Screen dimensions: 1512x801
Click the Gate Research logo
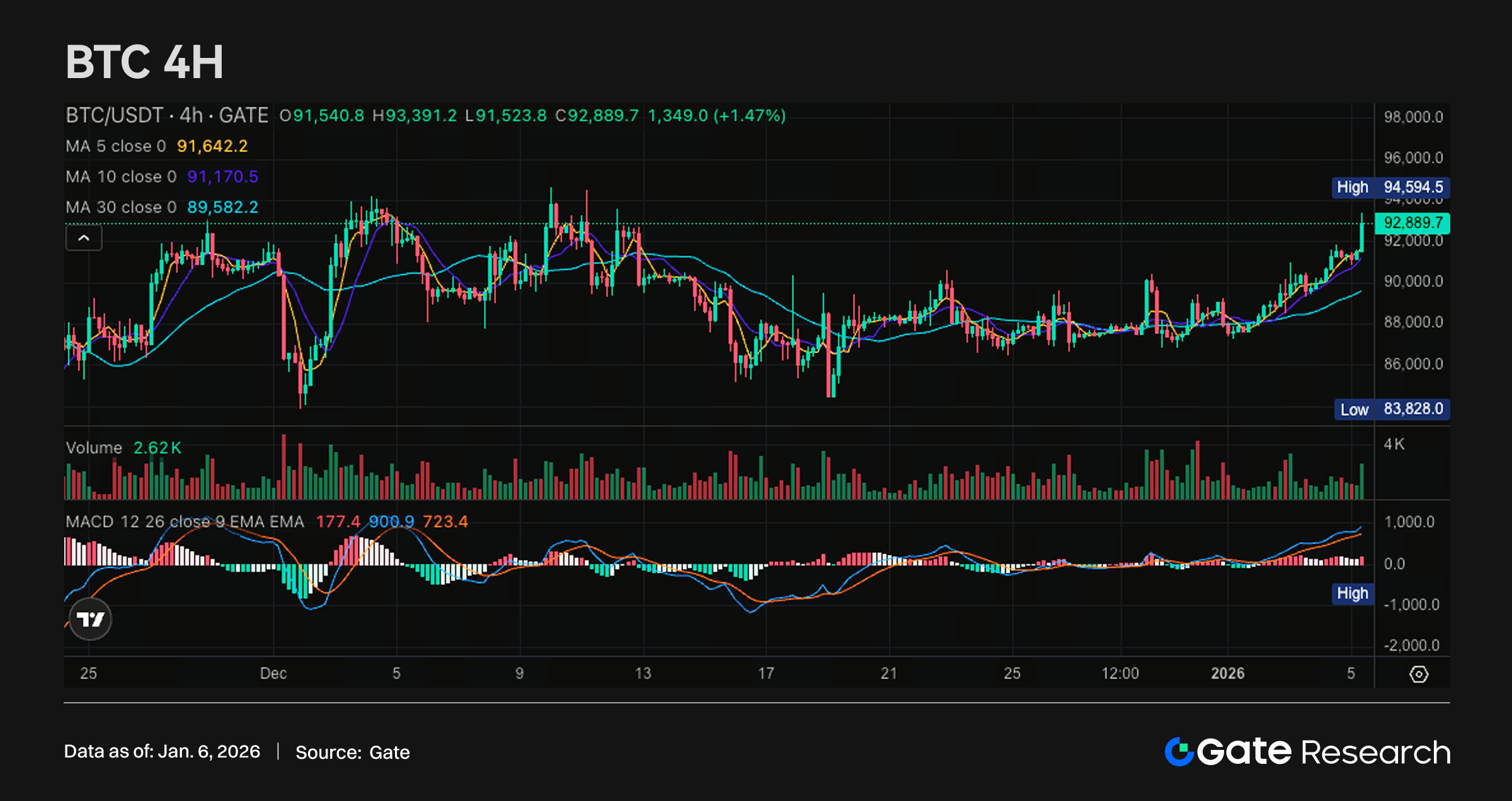(1307, 752)
